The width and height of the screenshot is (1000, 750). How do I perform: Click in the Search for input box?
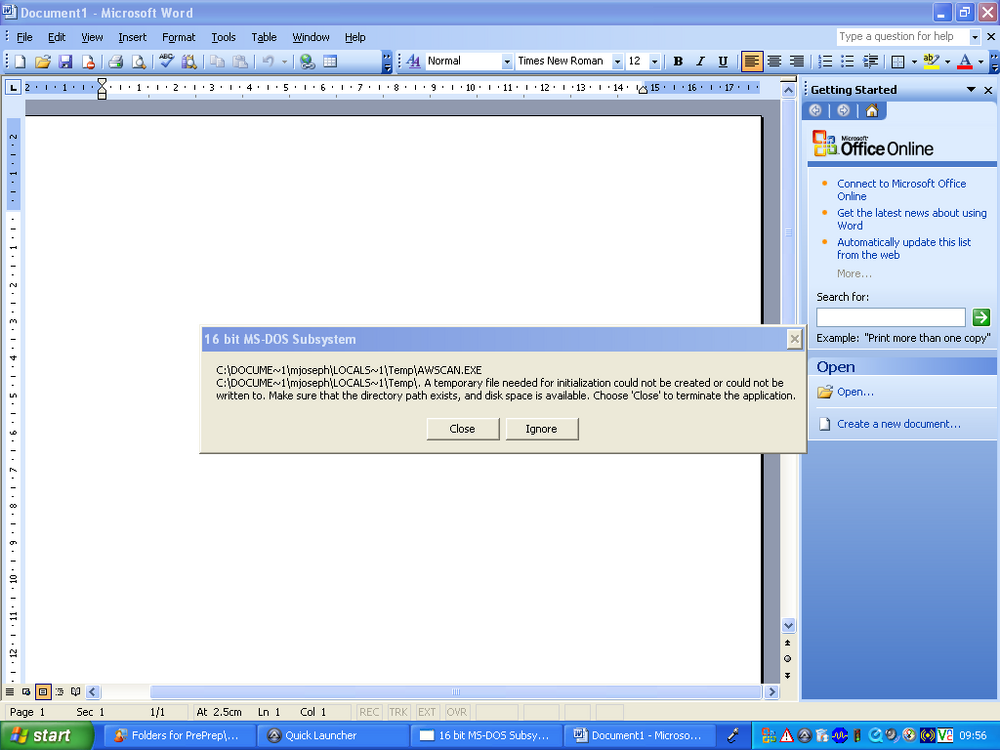click(x=890, y=317)
